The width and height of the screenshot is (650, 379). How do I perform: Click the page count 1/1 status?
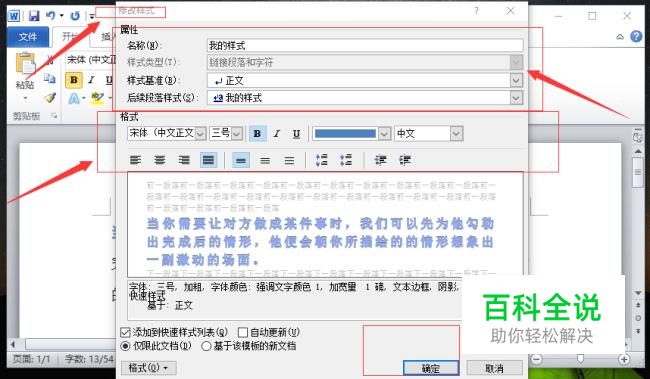pos(31,359)
